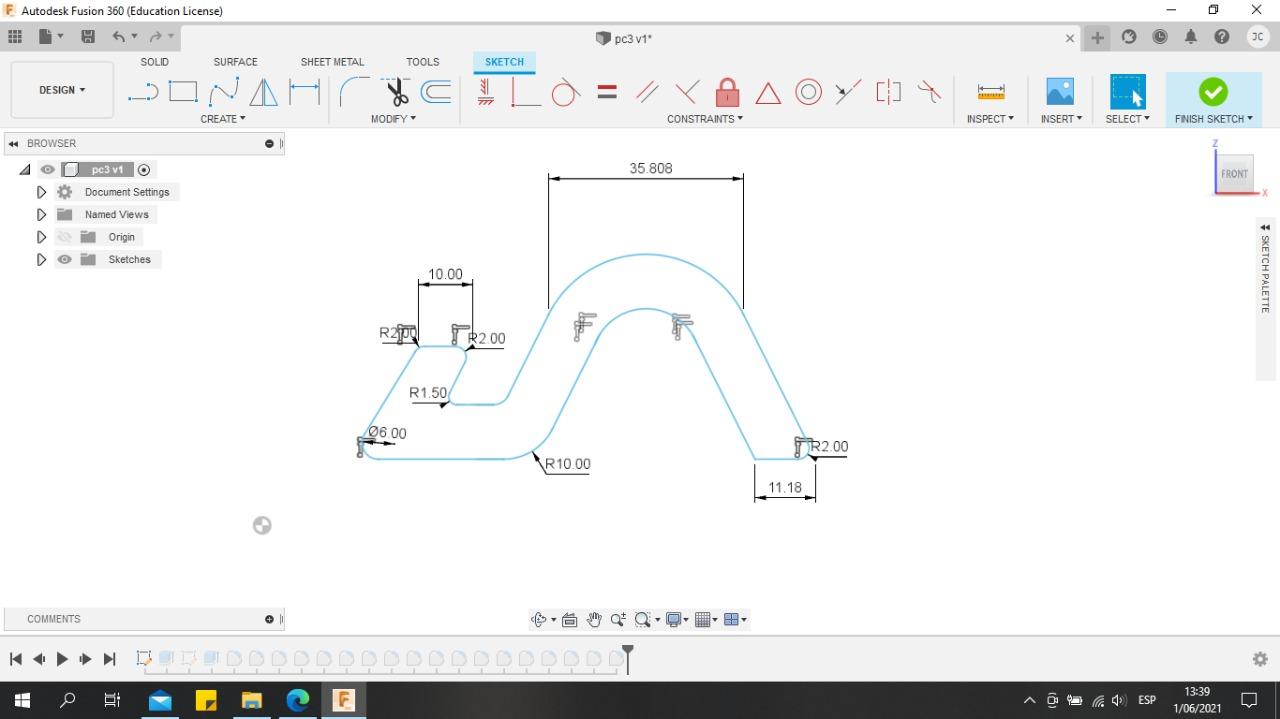Apply the Fix/Unfix lock constraint
The width and height of the screenshot is (1280, 719).
727,93
